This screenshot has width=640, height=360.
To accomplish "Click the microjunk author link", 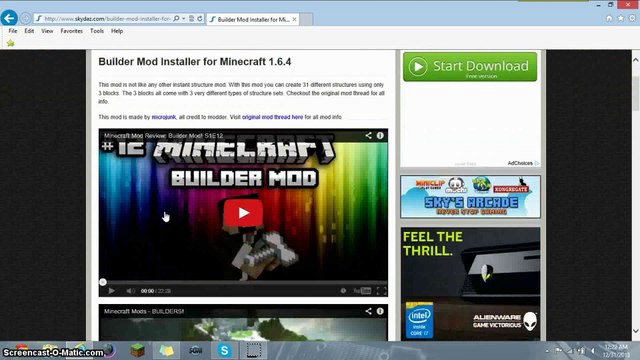I will pyautogui.click(x=164, y=117).
